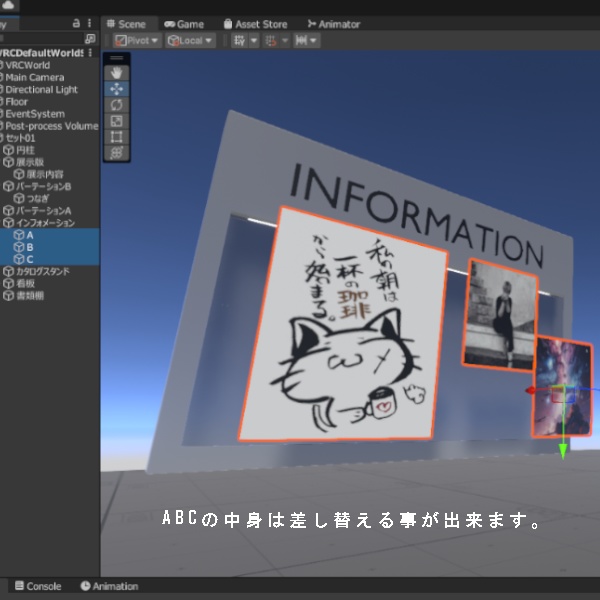Open the Animation tab

109,586
